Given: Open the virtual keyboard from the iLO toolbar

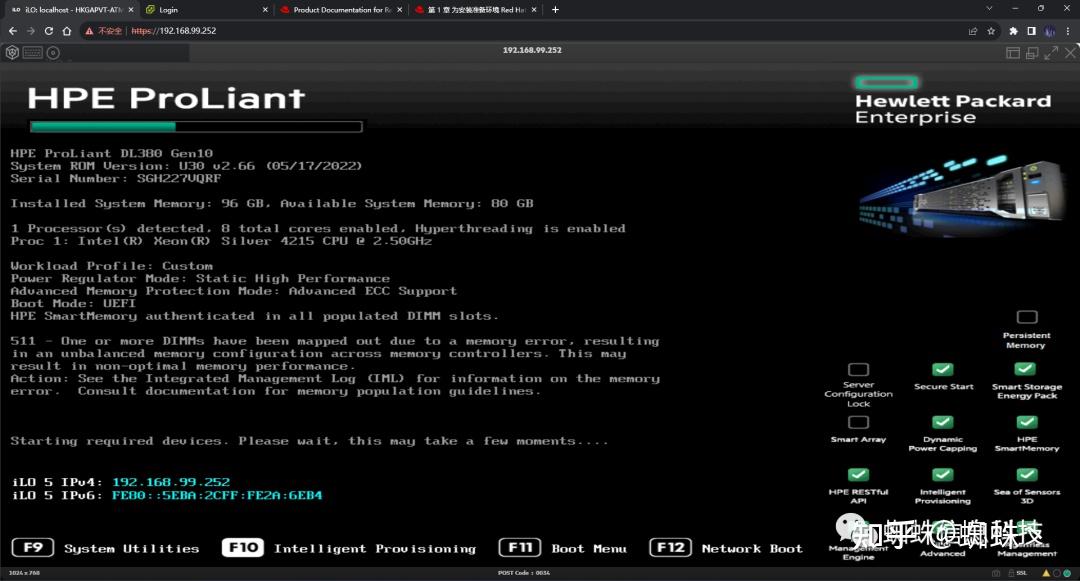Looking at the screenshot, I should click(x=32, y=51).
